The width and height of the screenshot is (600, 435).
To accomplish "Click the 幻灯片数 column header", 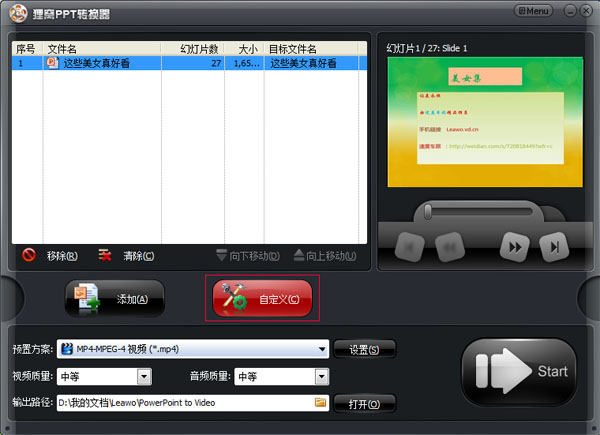I will [x=193, y=49].
